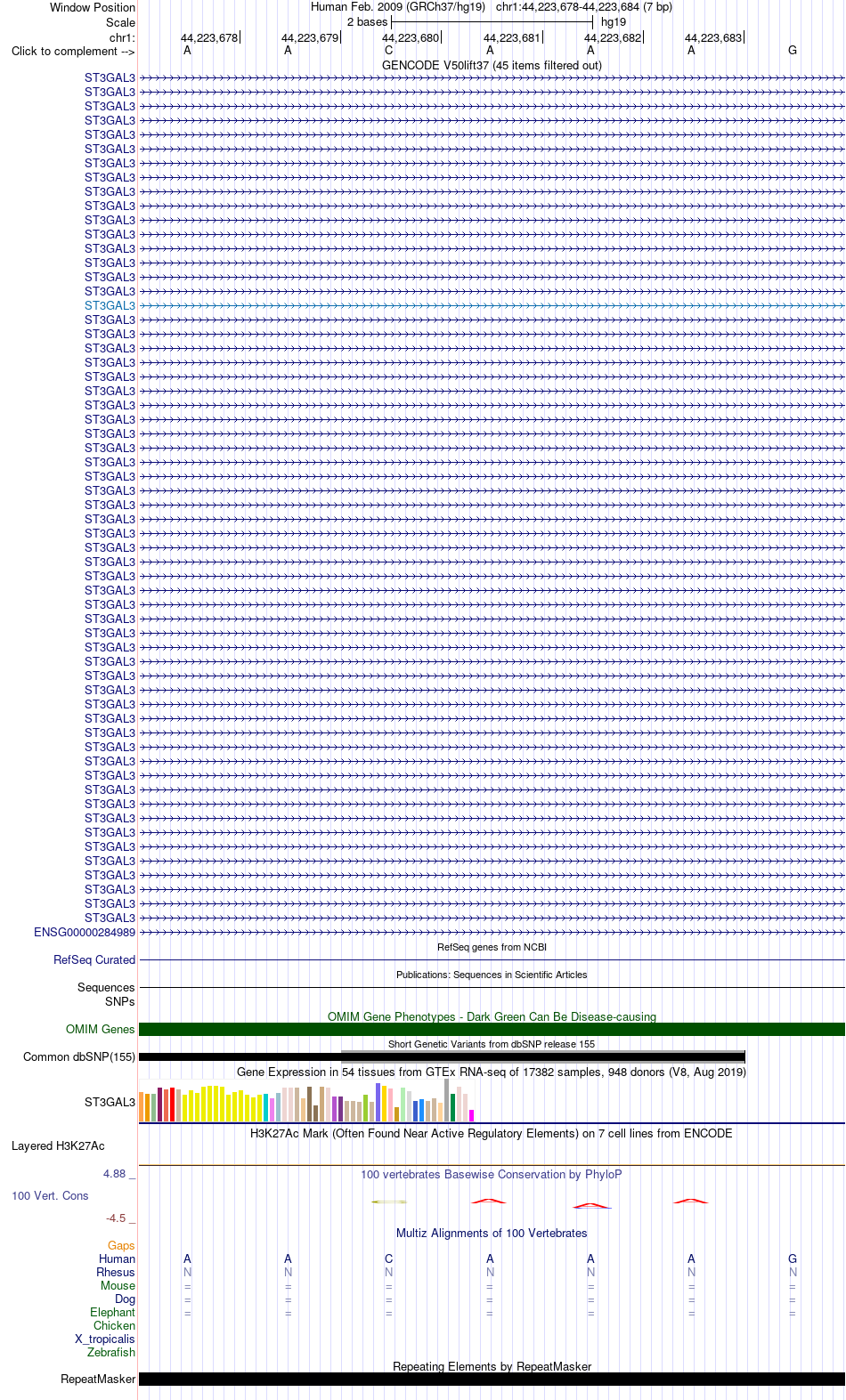Click the OMIM Genes label
Screen dimensions: 846x1400
click(100, 1029)
